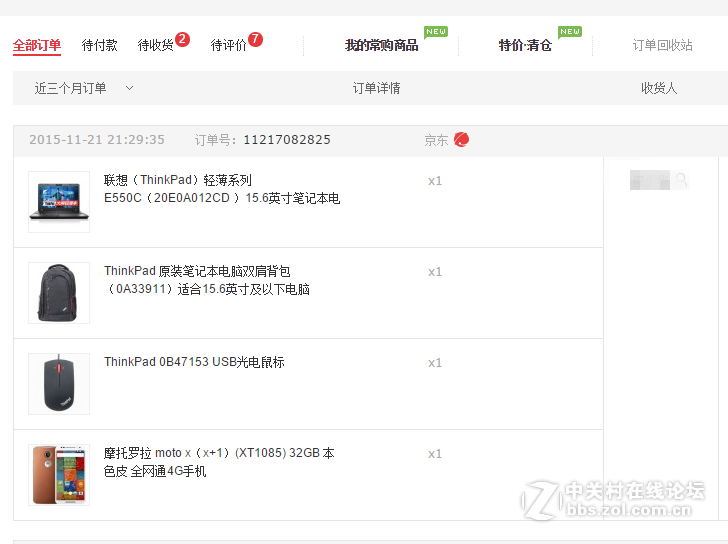Screen dimensions: 728x544
Task: Open the ThinkPad backpack thumbnail
Action: [59, 293]
